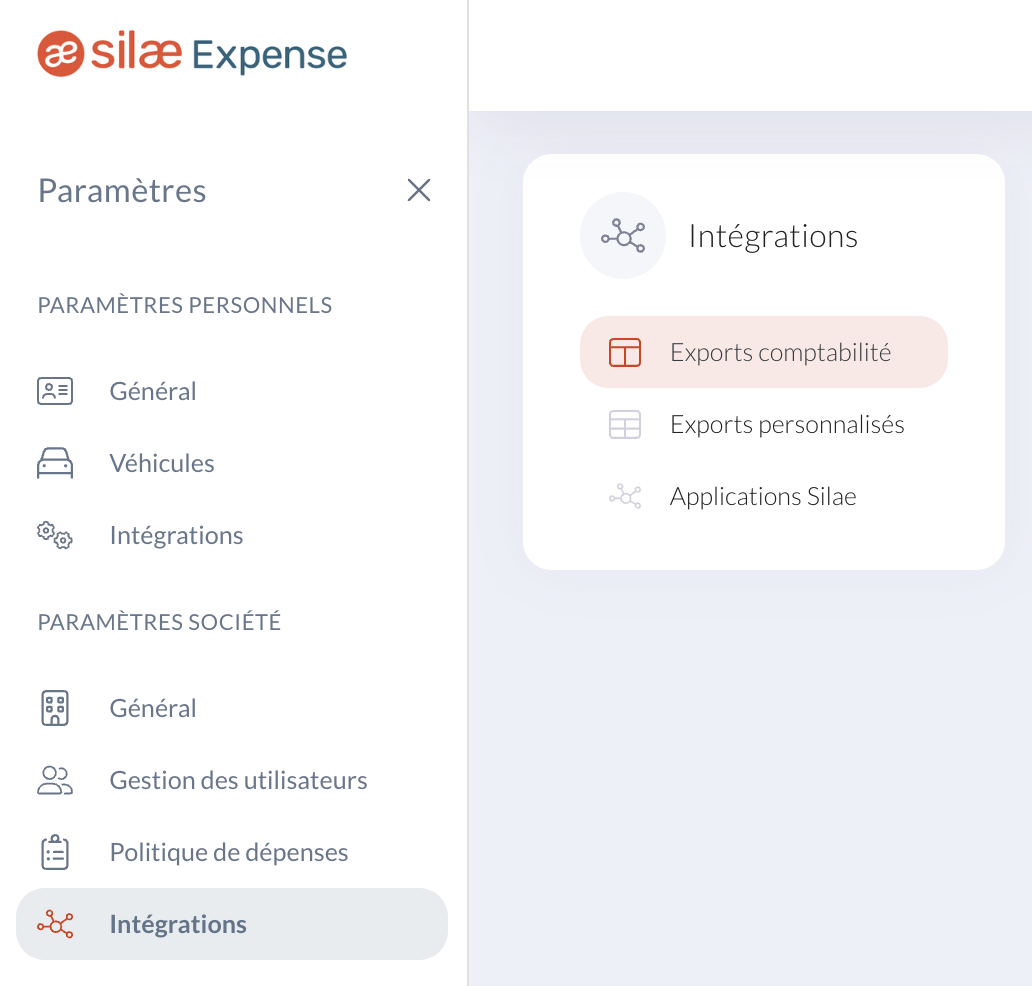This screenshot has width=1032, height=986.
Task: Click the red network icon in the sidebar
Action: [55, 924]
